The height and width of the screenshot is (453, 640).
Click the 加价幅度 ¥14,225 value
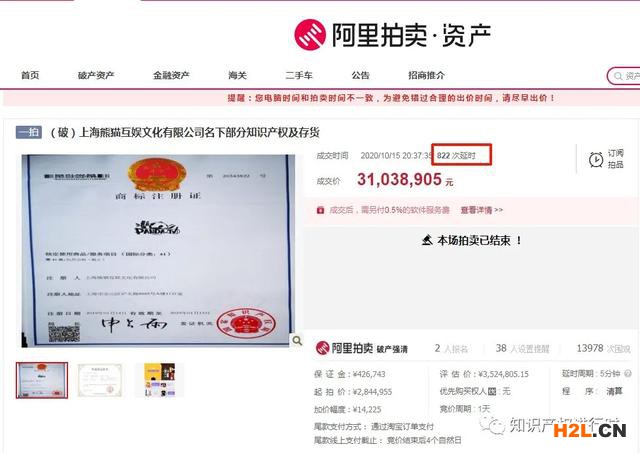point(367,409)
